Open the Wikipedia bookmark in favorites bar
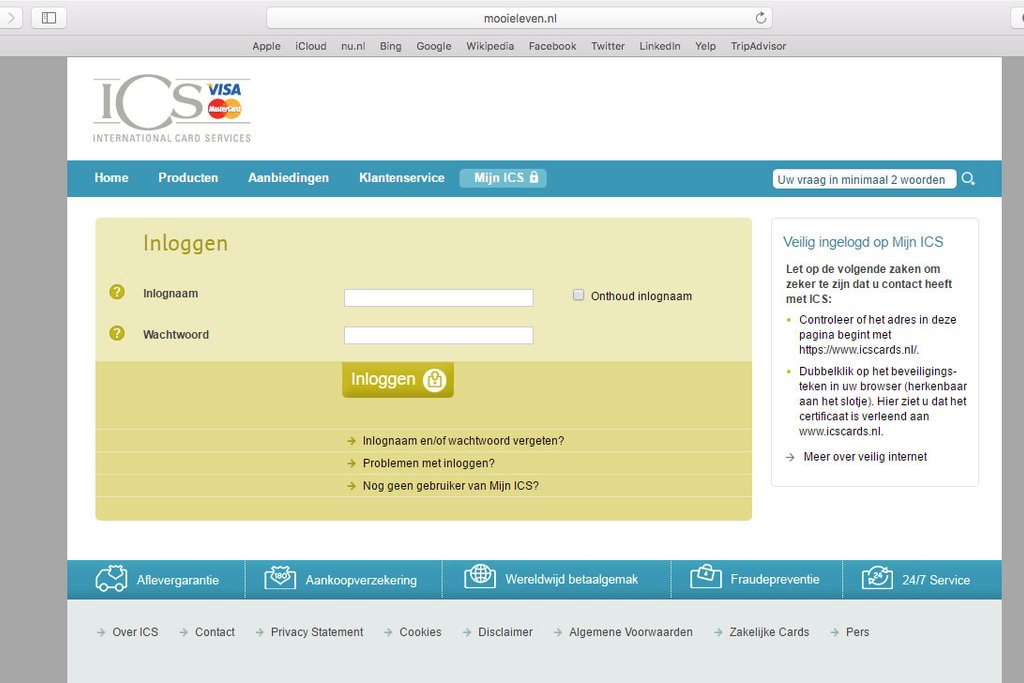Viewport: 1024px width, 683px height. 490,46
